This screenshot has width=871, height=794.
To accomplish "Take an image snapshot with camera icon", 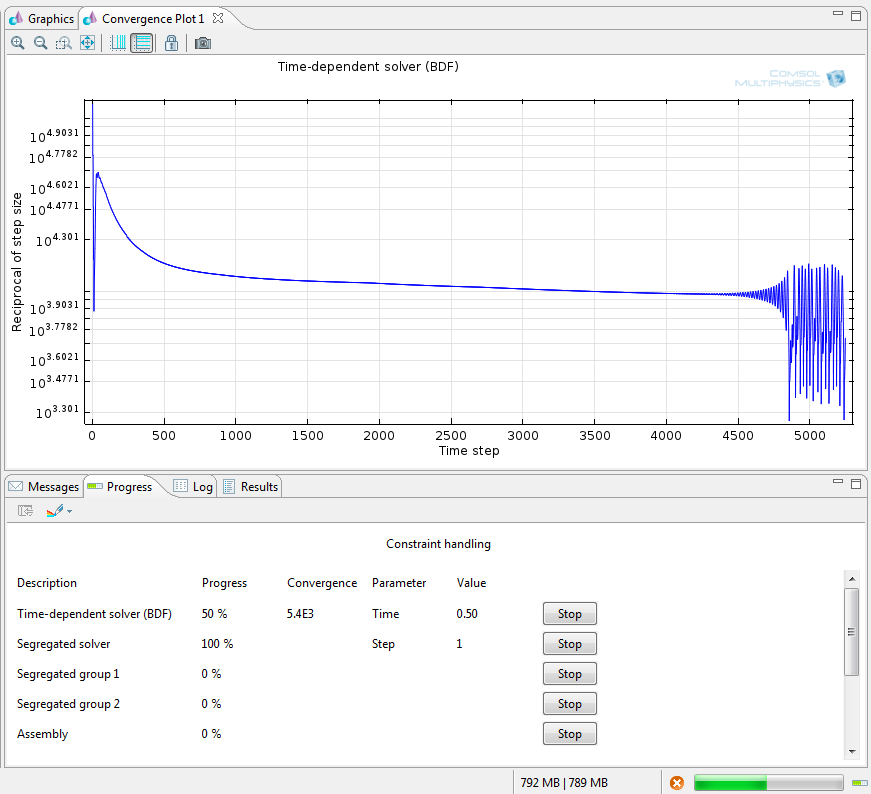I will (203, 43).
